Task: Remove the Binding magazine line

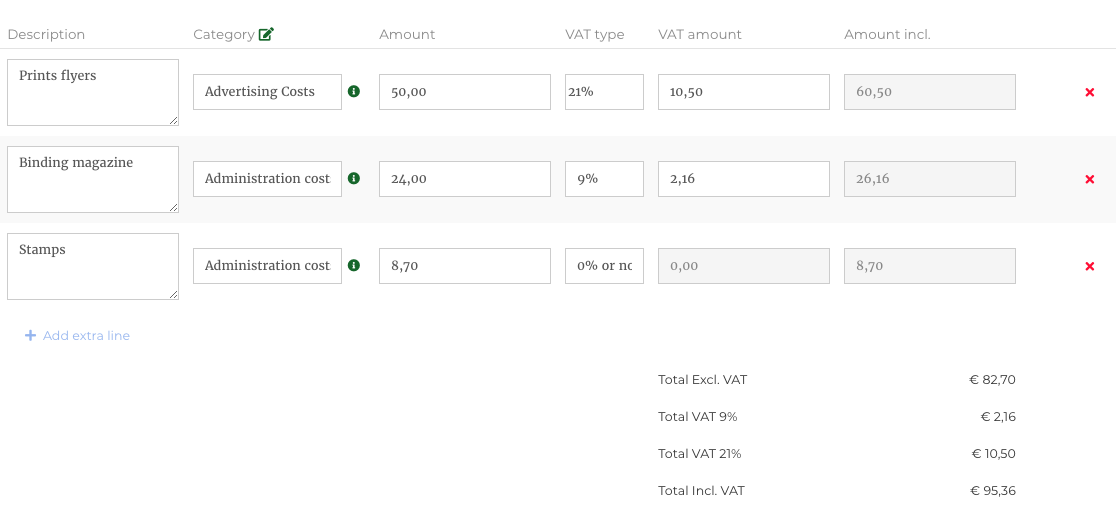Action: pyautogui.click(x=1090, y=179)
